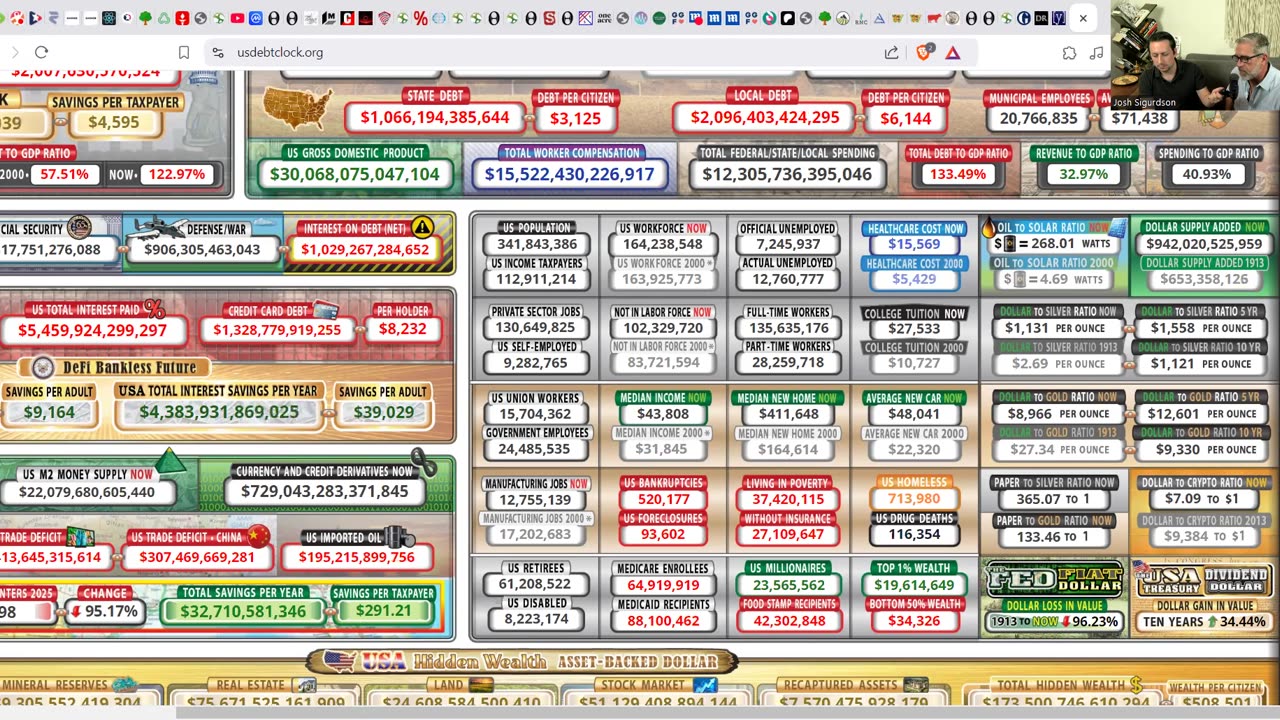Click the fighter jet icon by Defense/War

[161, 229]
